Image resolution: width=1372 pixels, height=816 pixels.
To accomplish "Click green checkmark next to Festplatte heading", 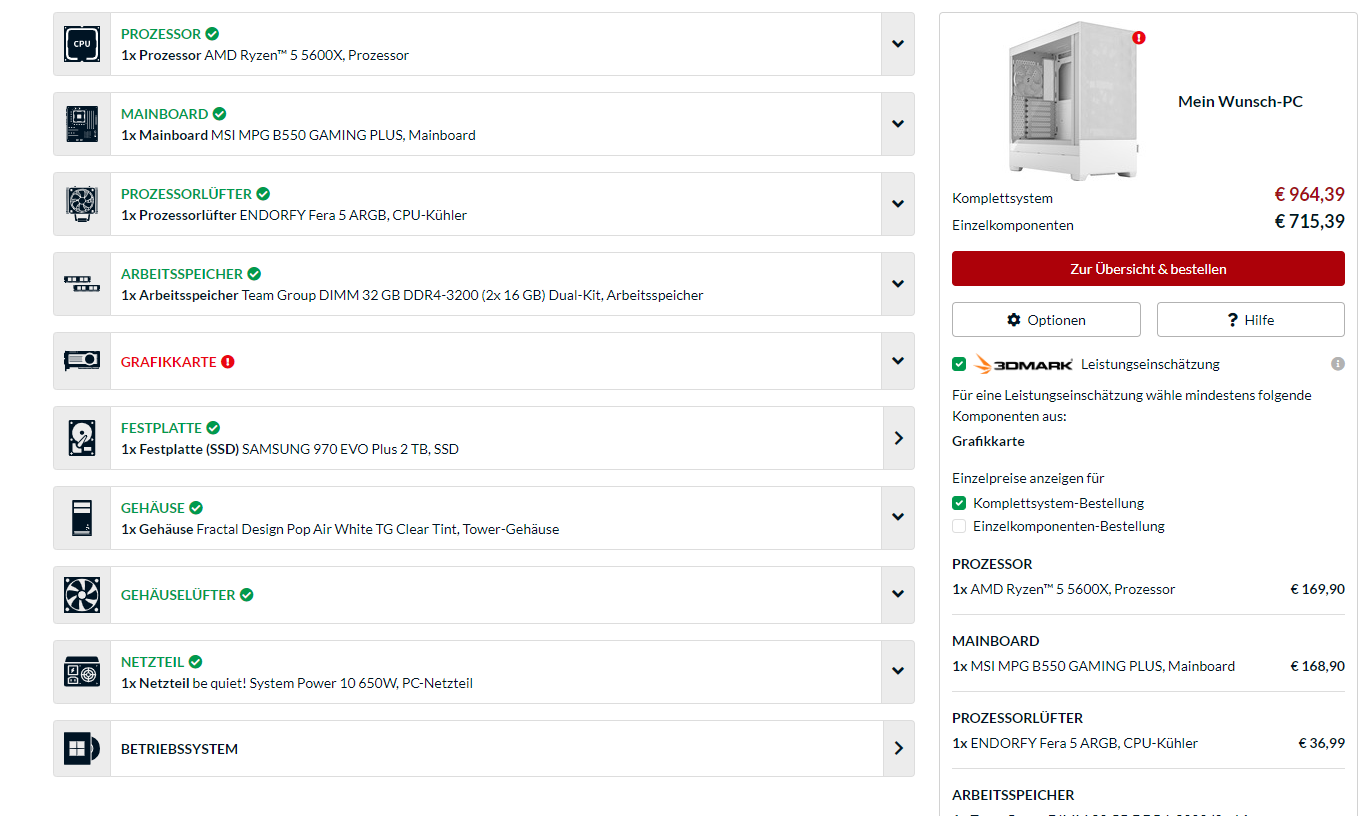I will click(213, 428).
